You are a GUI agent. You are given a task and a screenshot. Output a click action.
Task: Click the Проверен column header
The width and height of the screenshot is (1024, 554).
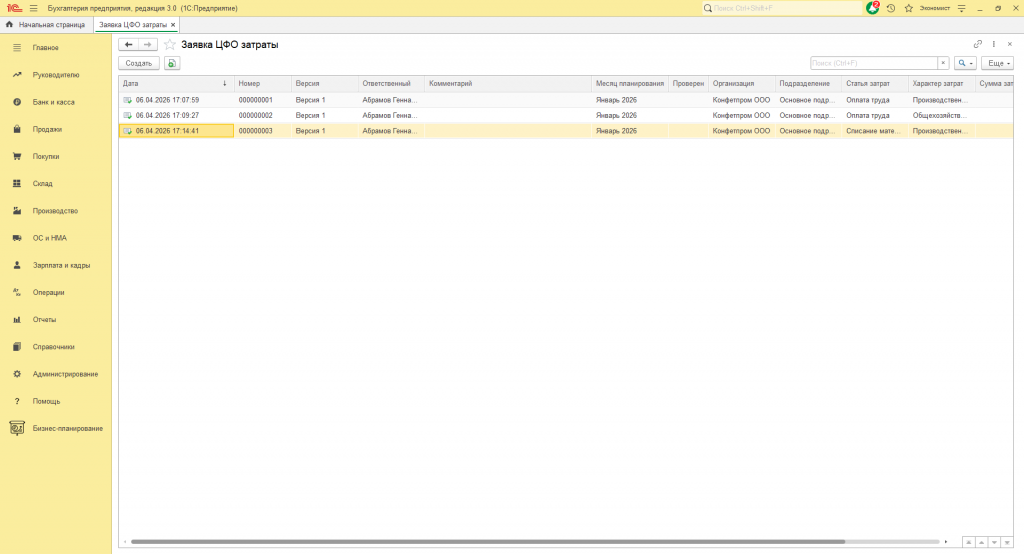pos(688,84)
